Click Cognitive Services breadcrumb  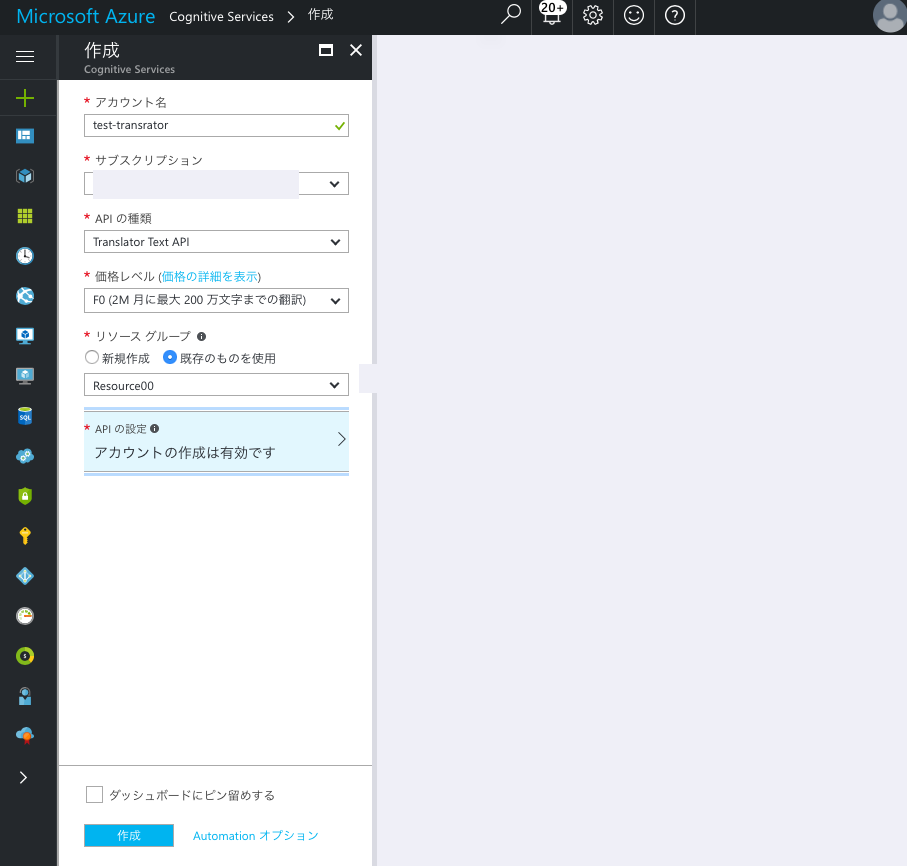[222, 17]
